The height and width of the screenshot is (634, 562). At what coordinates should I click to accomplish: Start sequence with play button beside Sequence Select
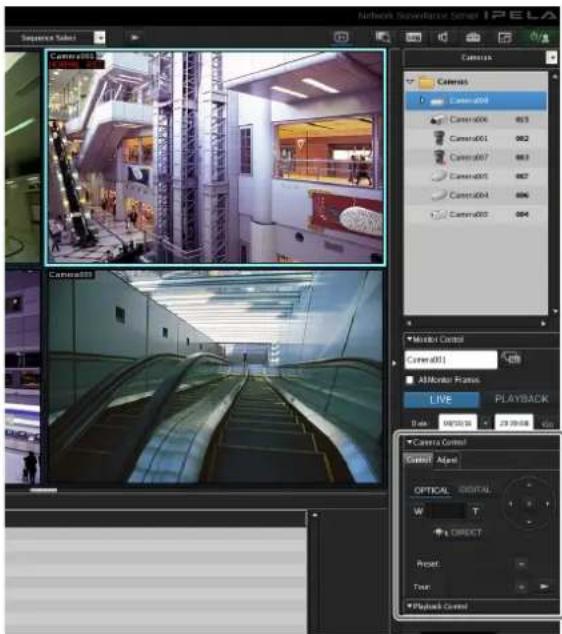click(135, 38)
